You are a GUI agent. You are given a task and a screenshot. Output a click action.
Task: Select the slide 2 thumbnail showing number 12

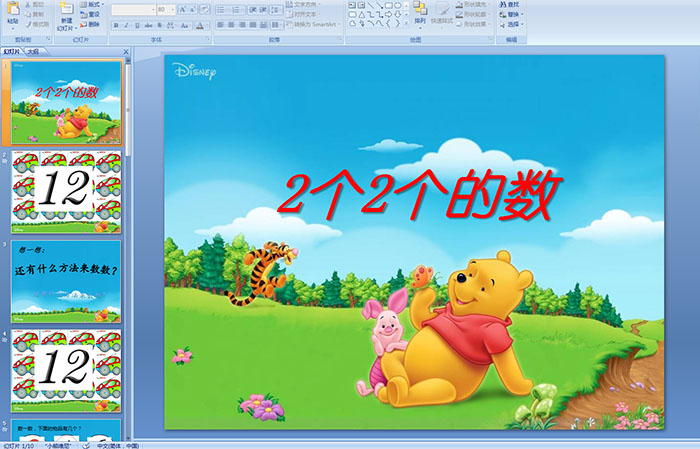pos(66,192)
